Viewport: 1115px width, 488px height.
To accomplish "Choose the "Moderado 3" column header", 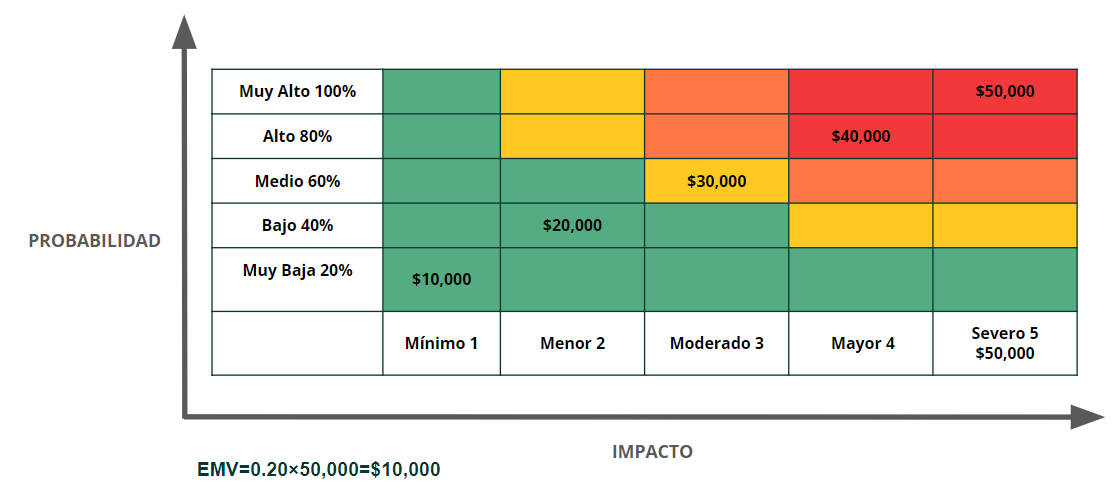I will click(x=716, y=343).
